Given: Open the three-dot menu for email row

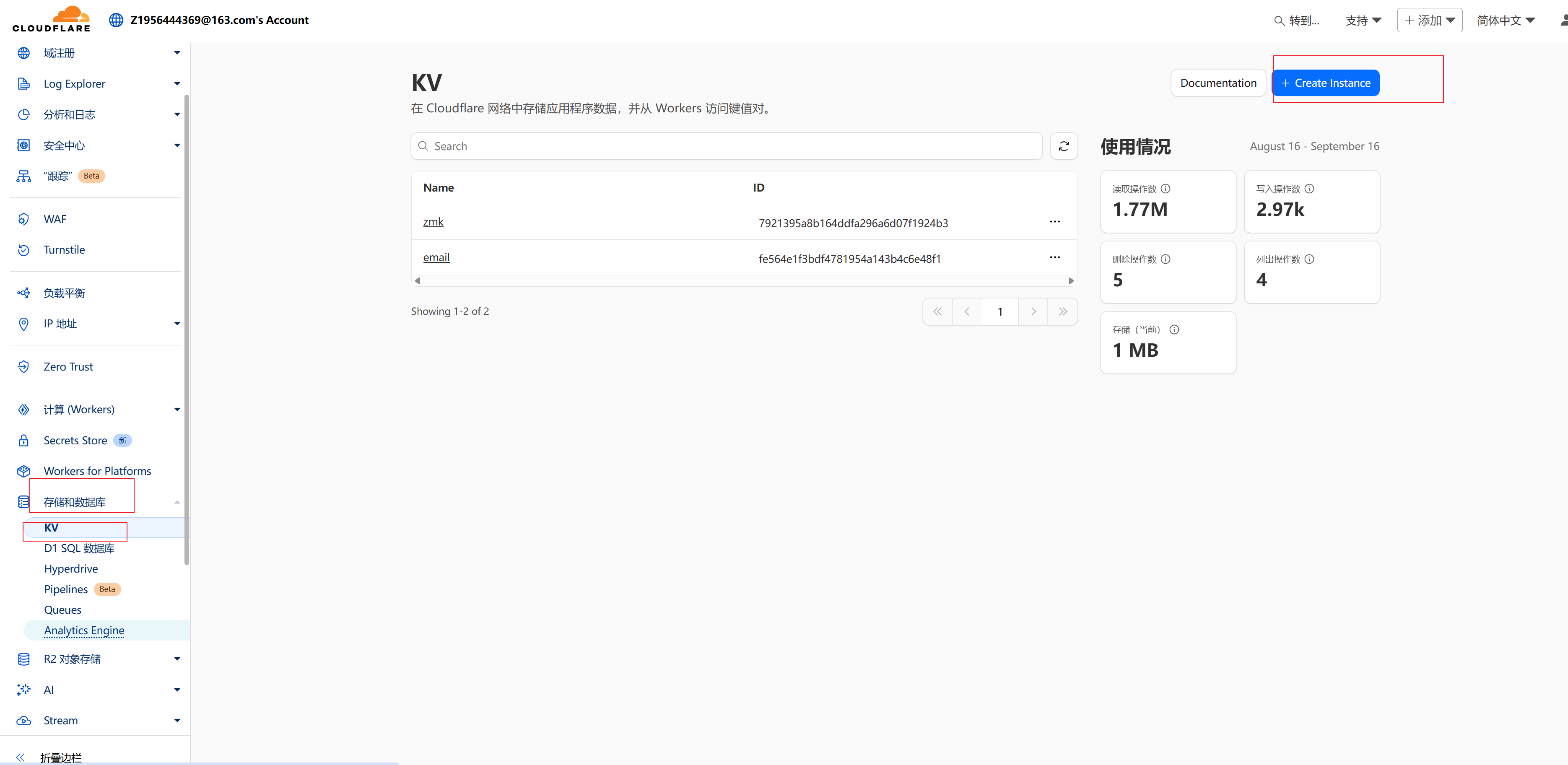Looking at the screenshot, I should tap(1054, 257).
